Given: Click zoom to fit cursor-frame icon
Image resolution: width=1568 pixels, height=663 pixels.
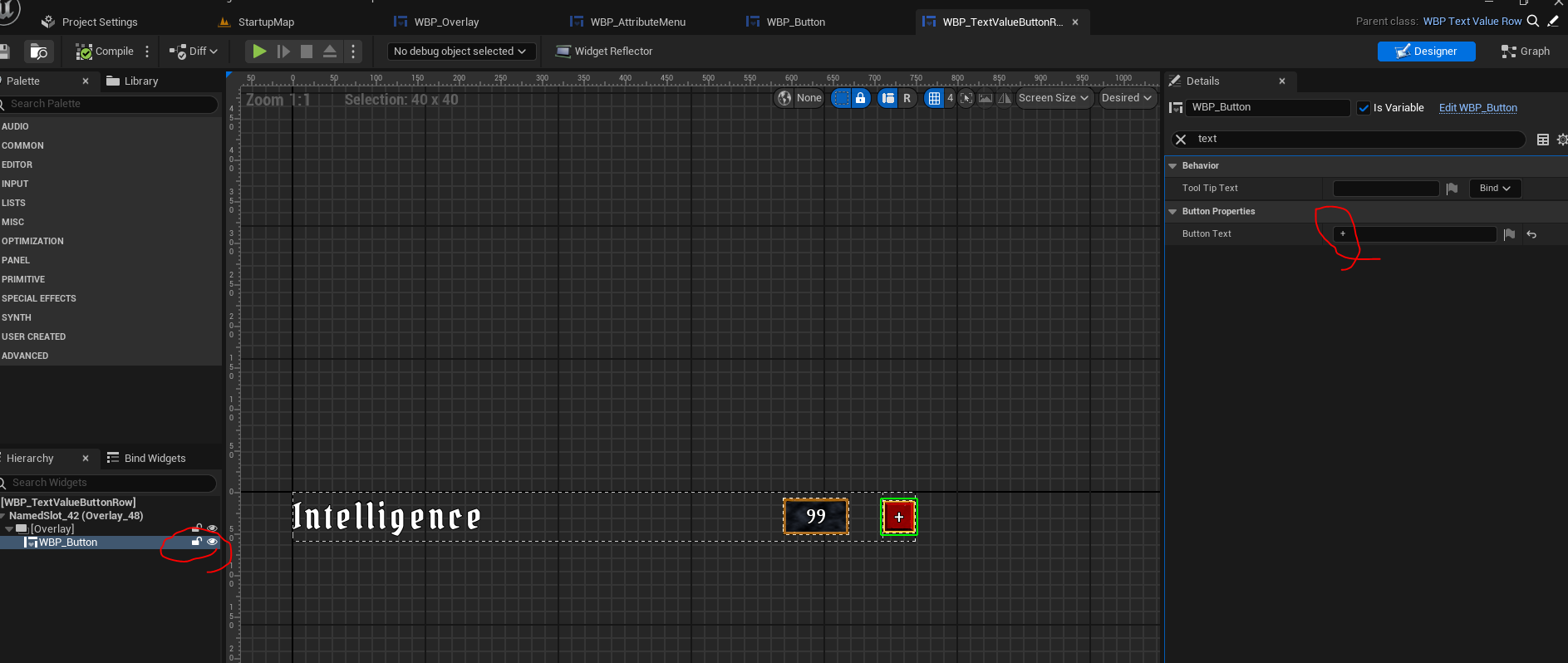Looking at the screenshot, I should click(x=966, y=98).
